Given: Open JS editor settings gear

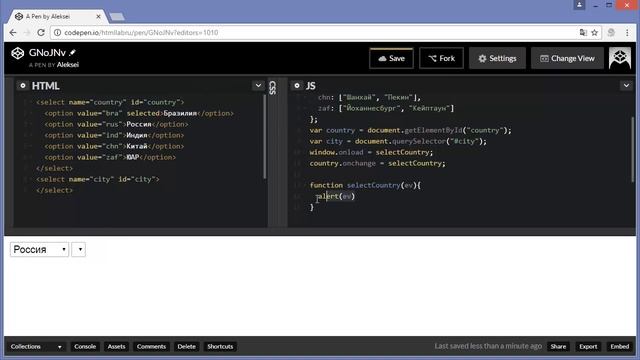Looking at the screenshot, I should (x=297, y=85).
